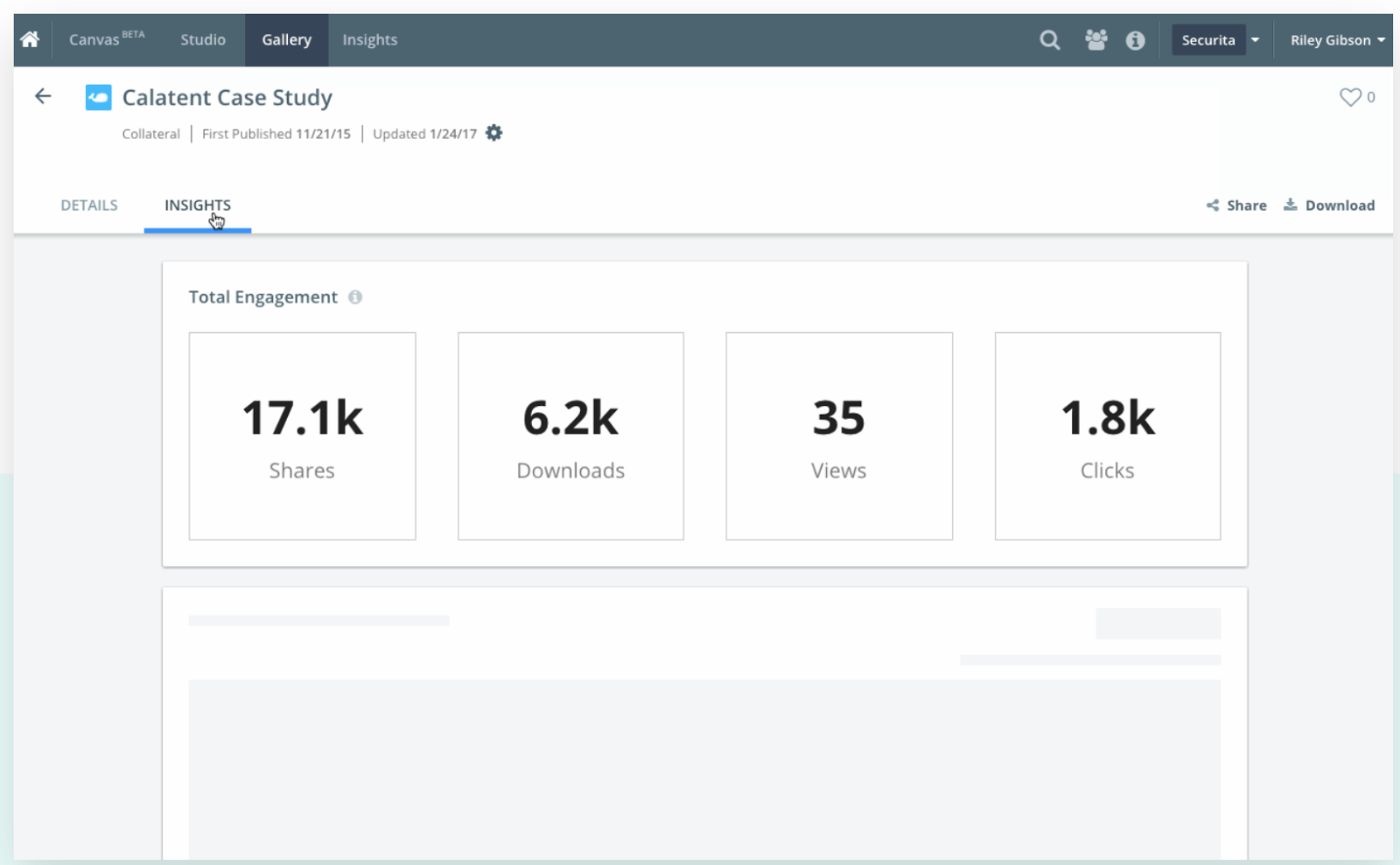The height and width of the screenshot is (865, 1400).
Task: Click First Published 11/21/15 text
Action: (276, 134)
